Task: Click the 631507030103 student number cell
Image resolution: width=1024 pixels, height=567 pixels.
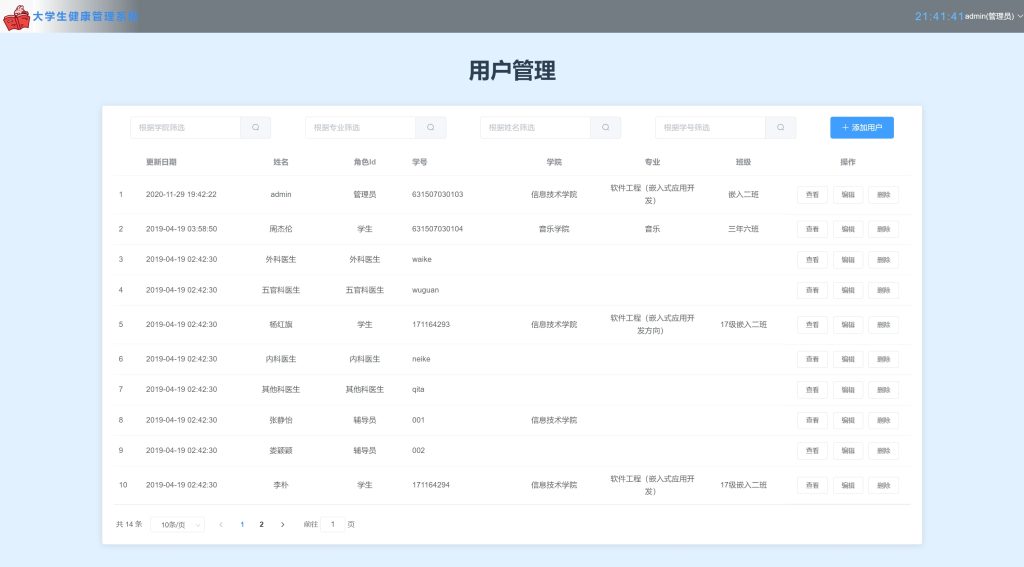Action: point(438,195)
